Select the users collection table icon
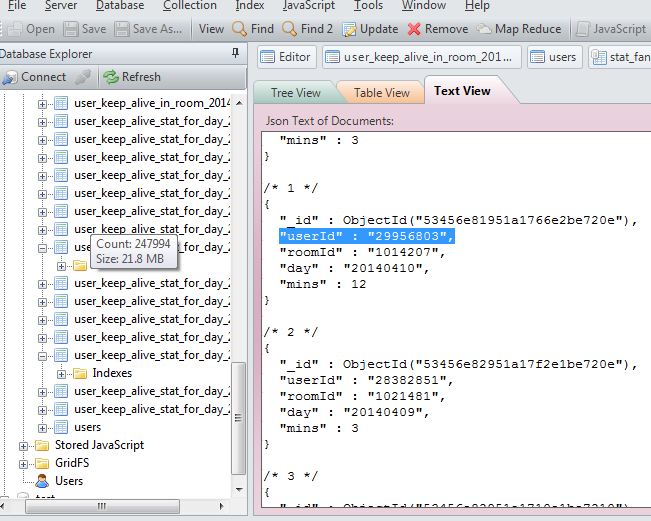Screen dimensions: 651x521 (x=61, y=427)
